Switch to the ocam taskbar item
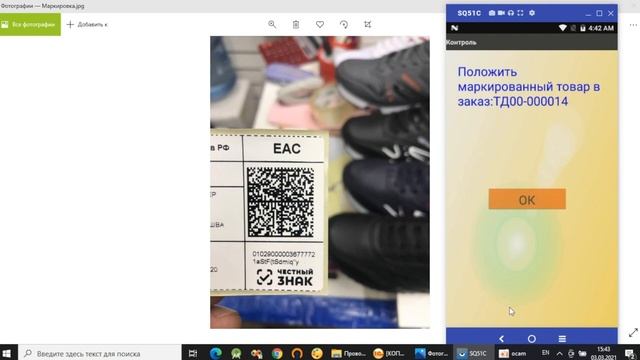The image size is (640, 360). pyautogui.click(x=513, y=353)
